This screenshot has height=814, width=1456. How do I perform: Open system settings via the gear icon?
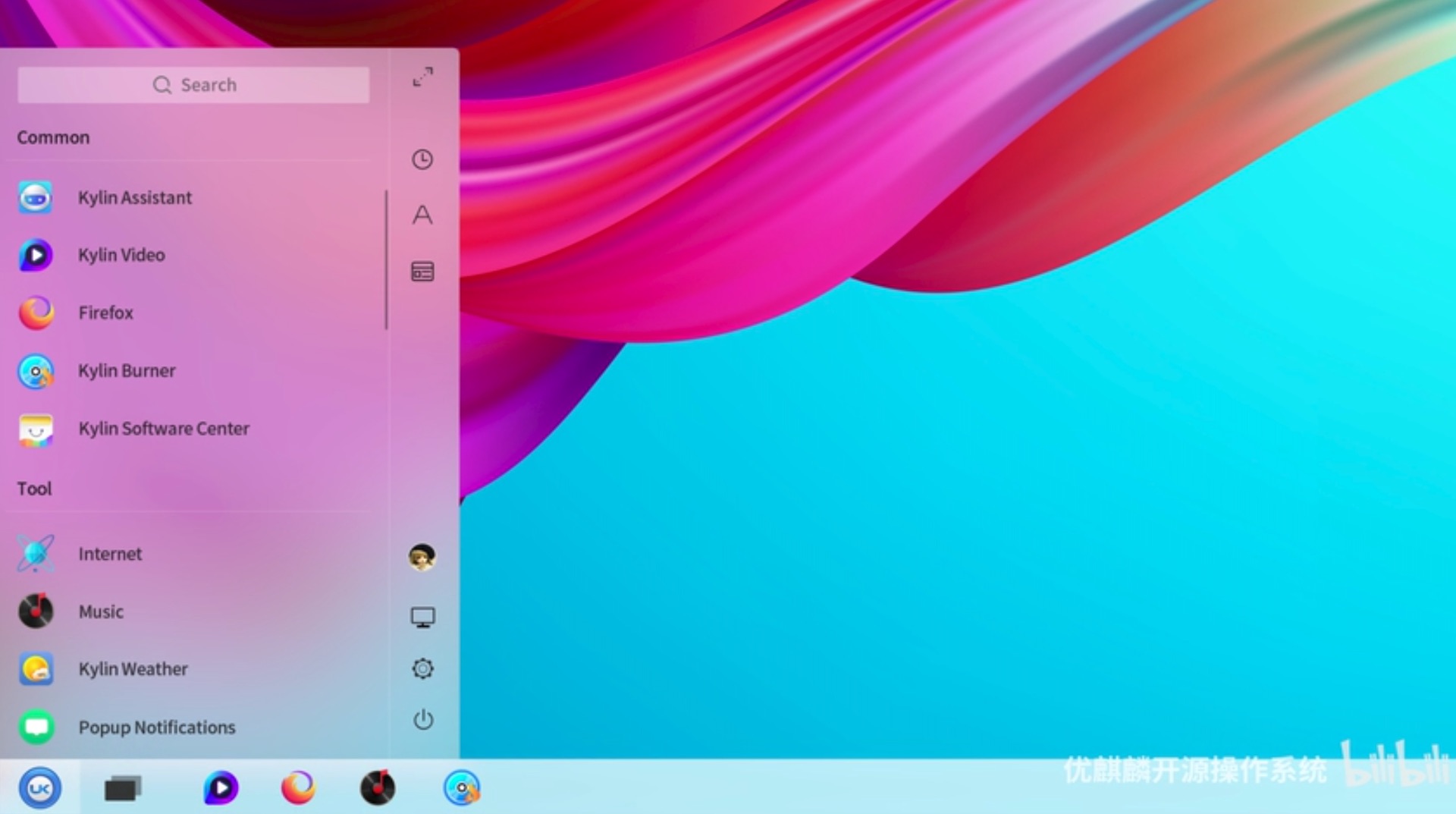coord(422,668)
